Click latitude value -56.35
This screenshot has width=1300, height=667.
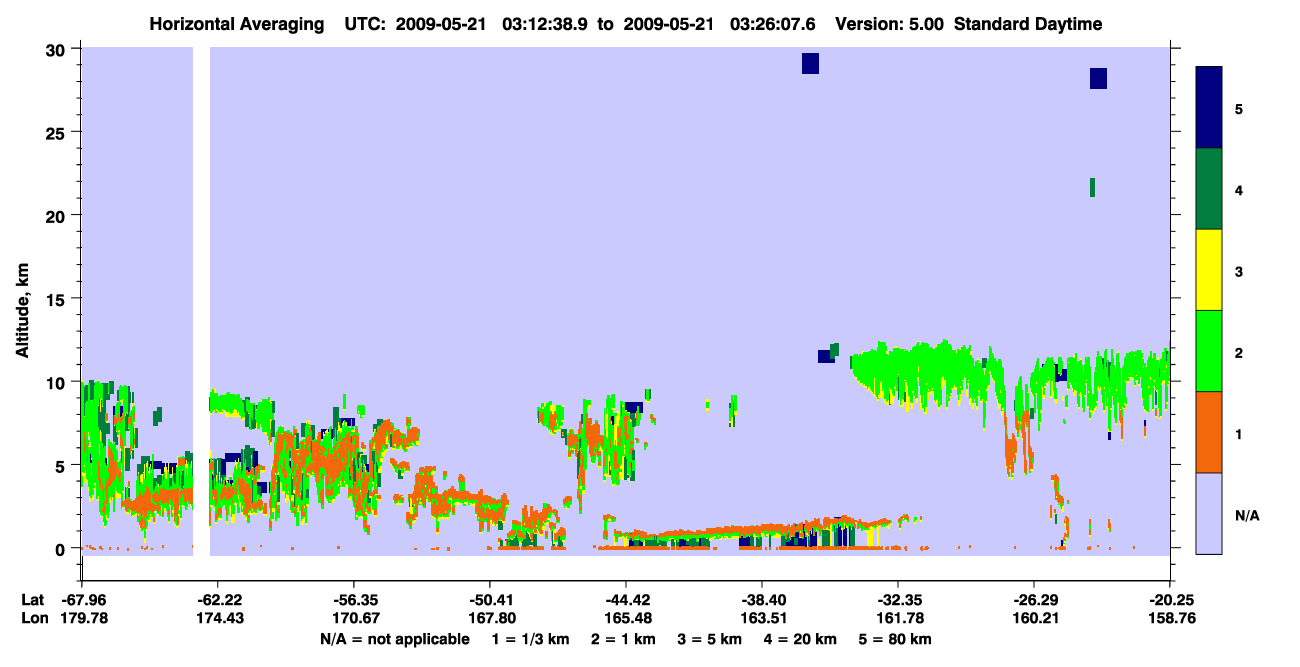[354, 599]
